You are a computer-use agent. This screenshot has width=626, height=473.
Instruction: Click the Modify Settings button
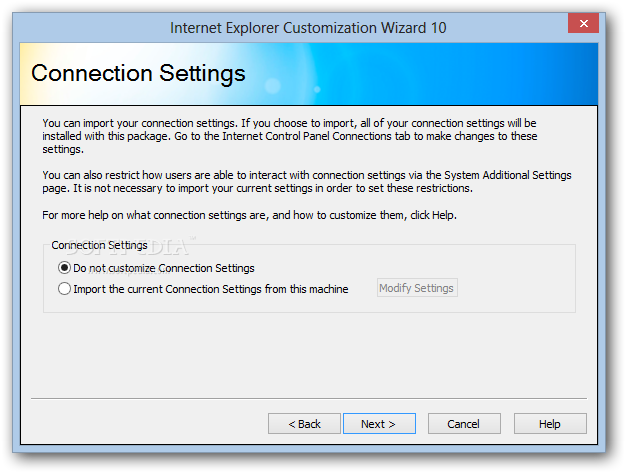417,288
